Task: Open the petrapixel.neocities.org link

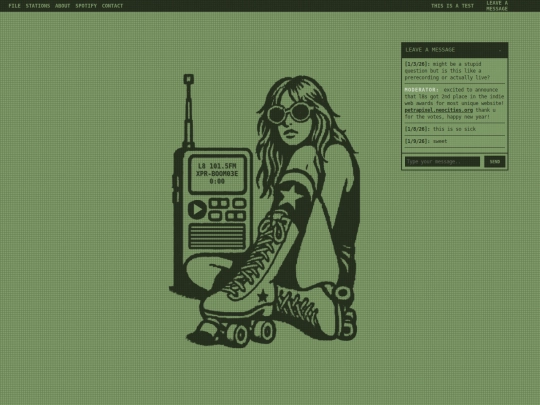Action: pos(438,110)
